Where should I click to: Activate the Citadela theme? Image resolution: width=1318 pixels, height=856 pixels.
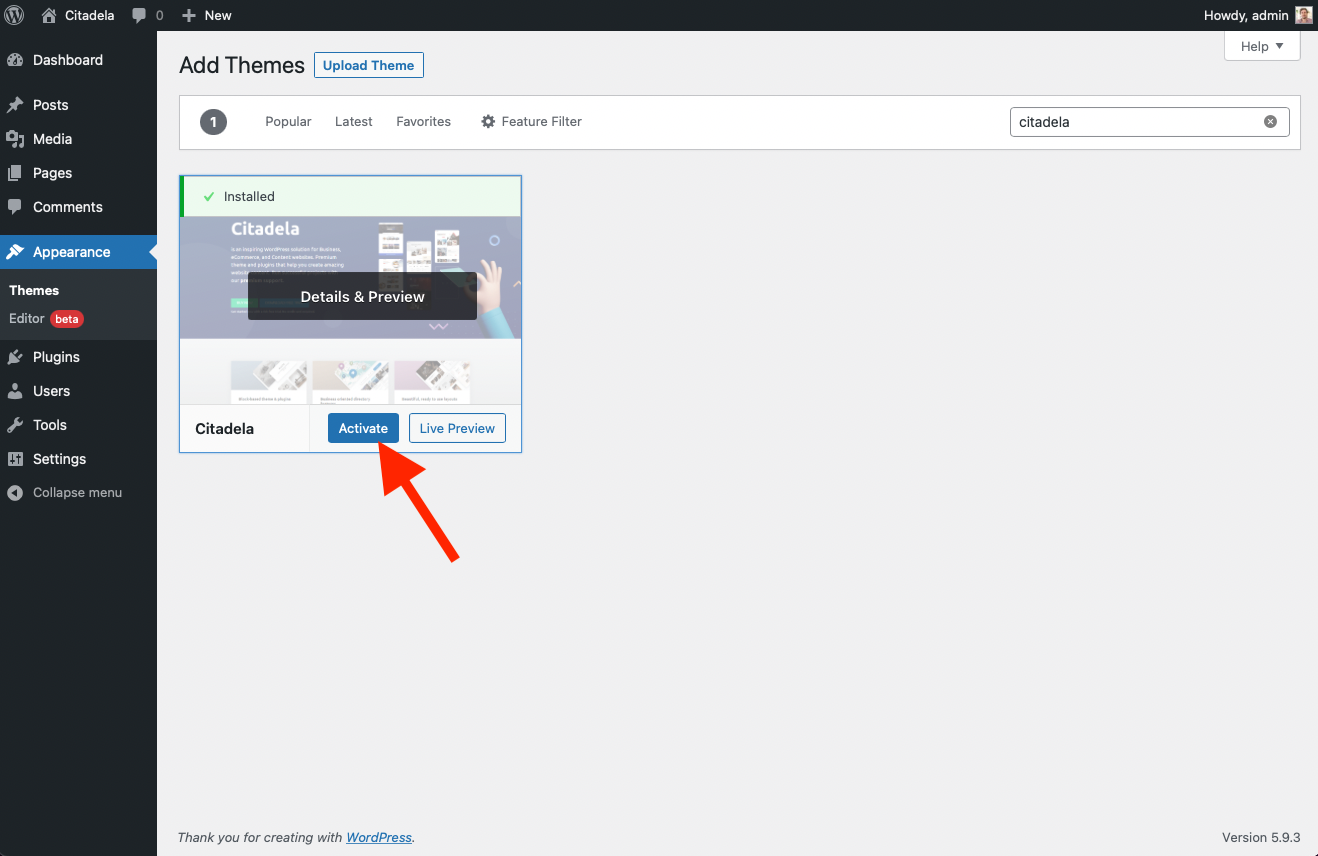pos(363,428)
